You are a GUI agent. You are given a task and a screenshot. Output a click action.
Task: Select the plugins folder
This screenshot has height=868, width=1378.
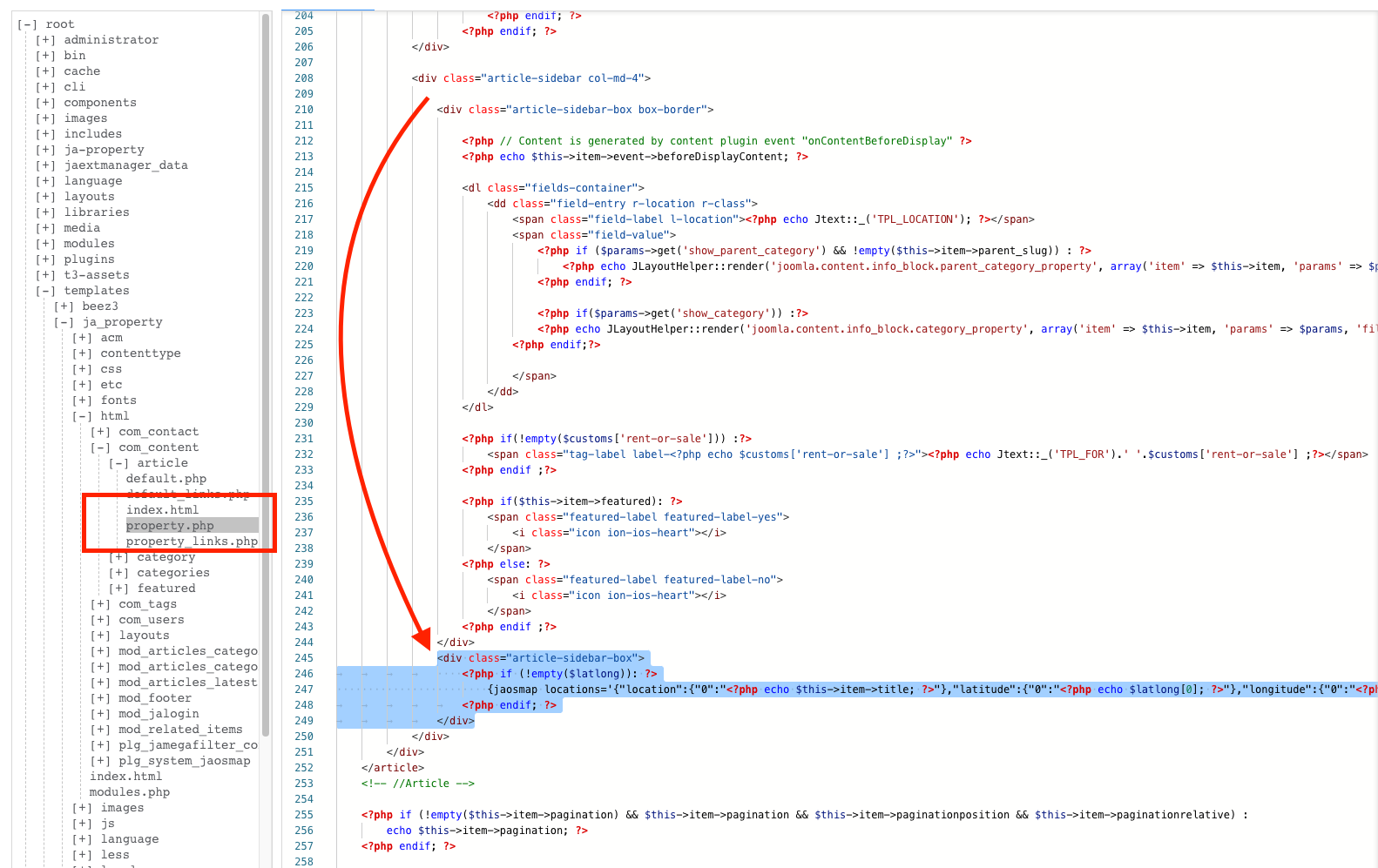coord(89,259)
